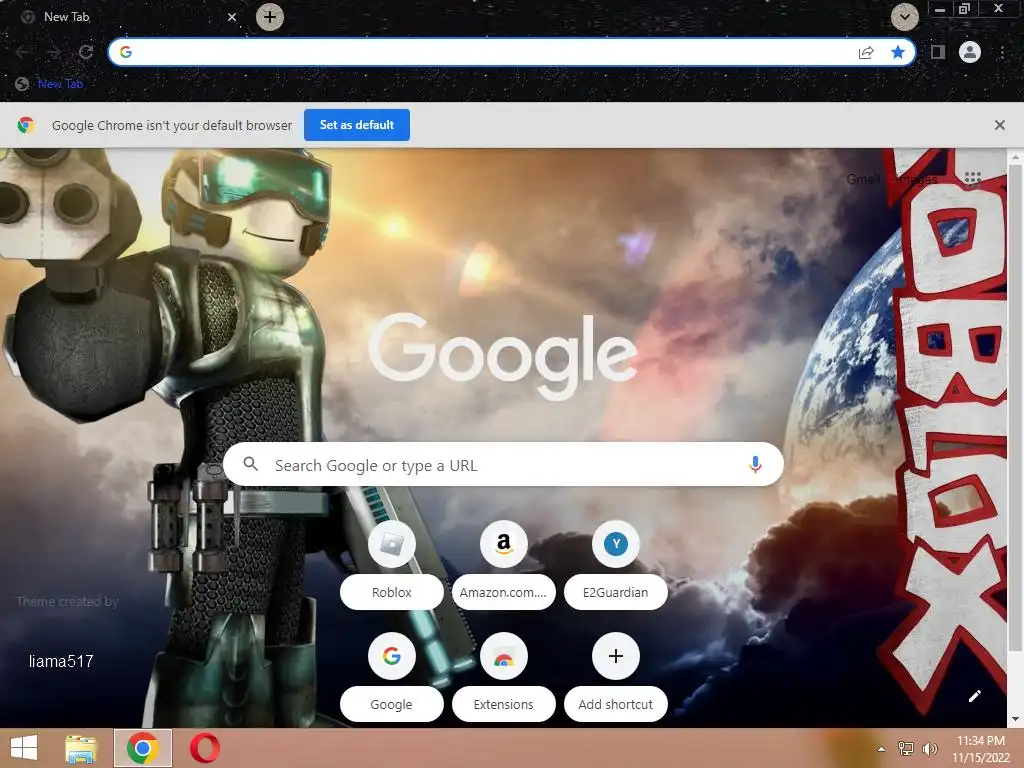The height and width of the screenshot is (768, 1024).
Task: Toggle the bookmark star icon
Action: coord(898,52)
